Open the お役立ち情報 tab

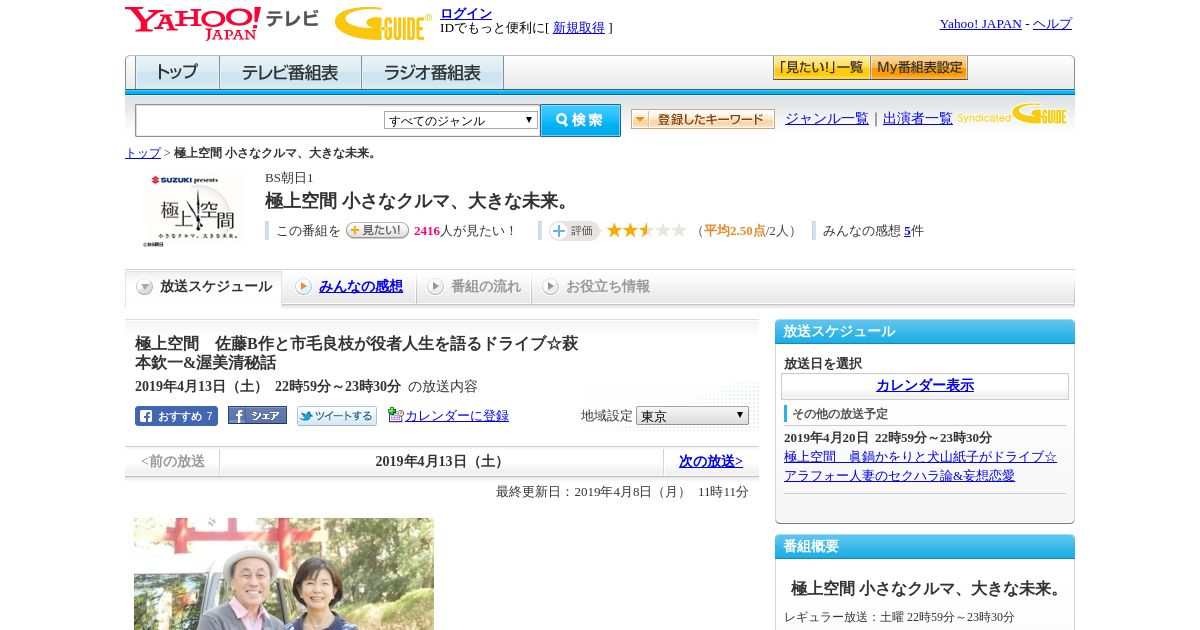pos(596,287)
